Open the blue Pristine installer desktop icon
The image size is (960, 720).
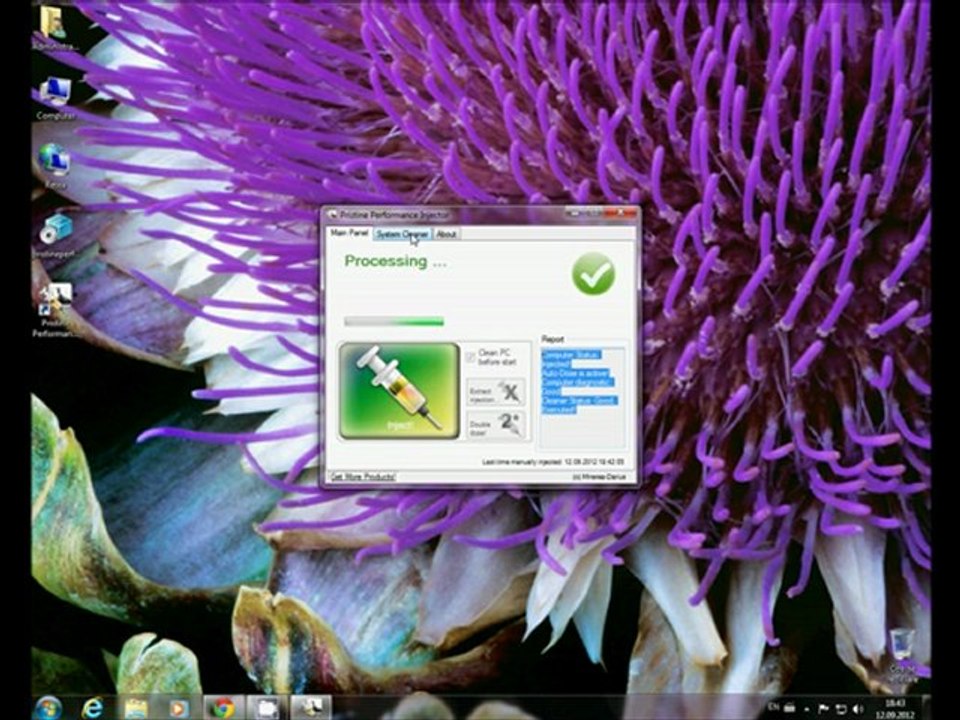[55, 236]
